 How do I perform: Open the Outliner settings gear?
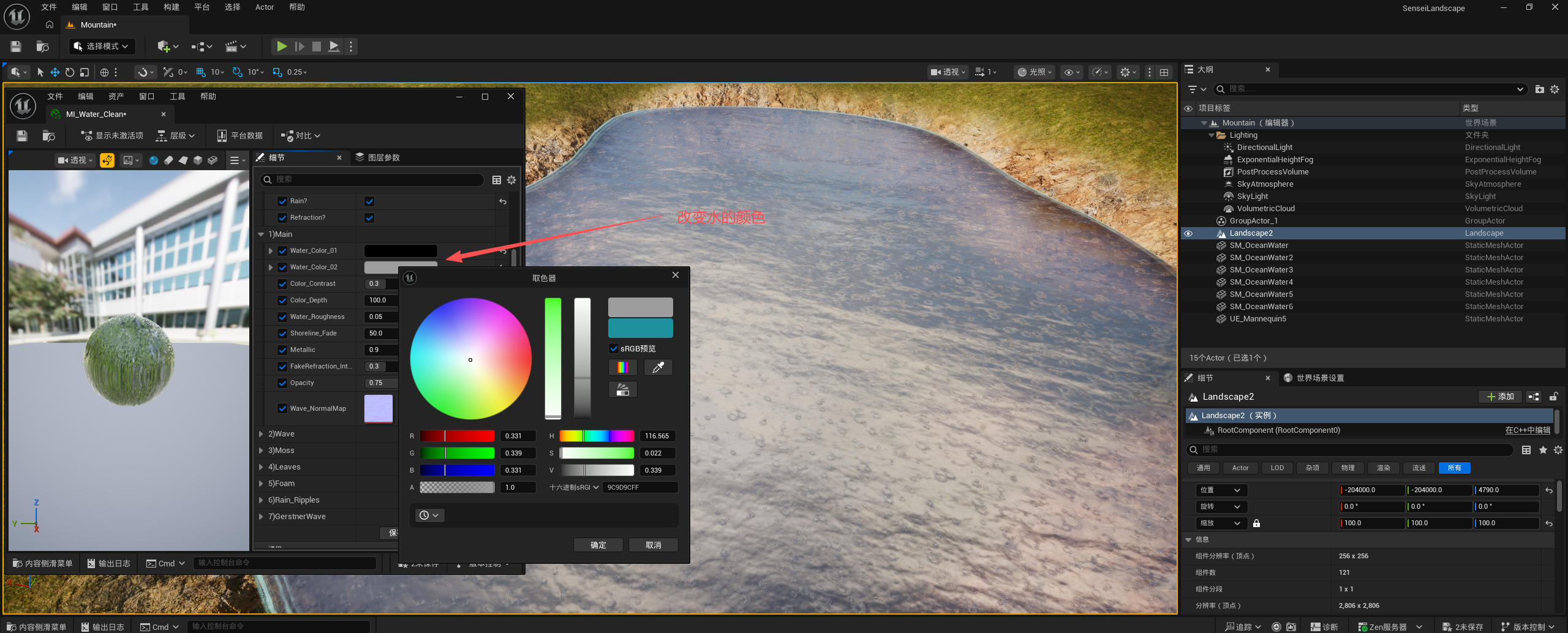[x=1555, y=89]
